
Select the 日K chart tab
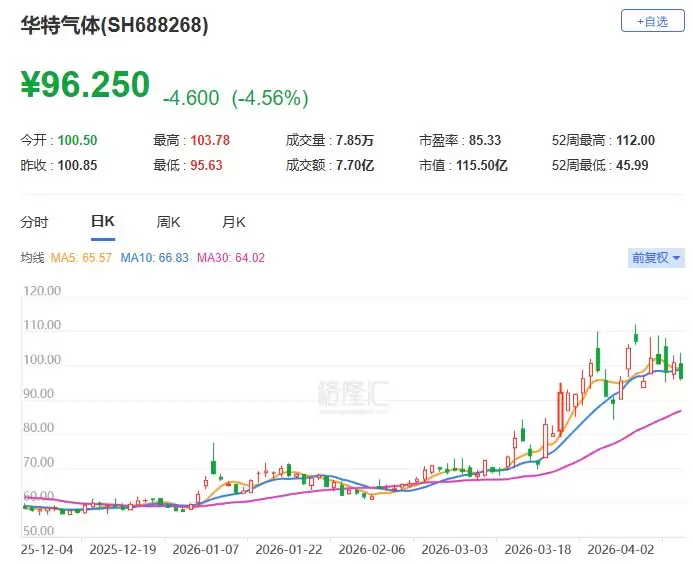coord(102,222)
